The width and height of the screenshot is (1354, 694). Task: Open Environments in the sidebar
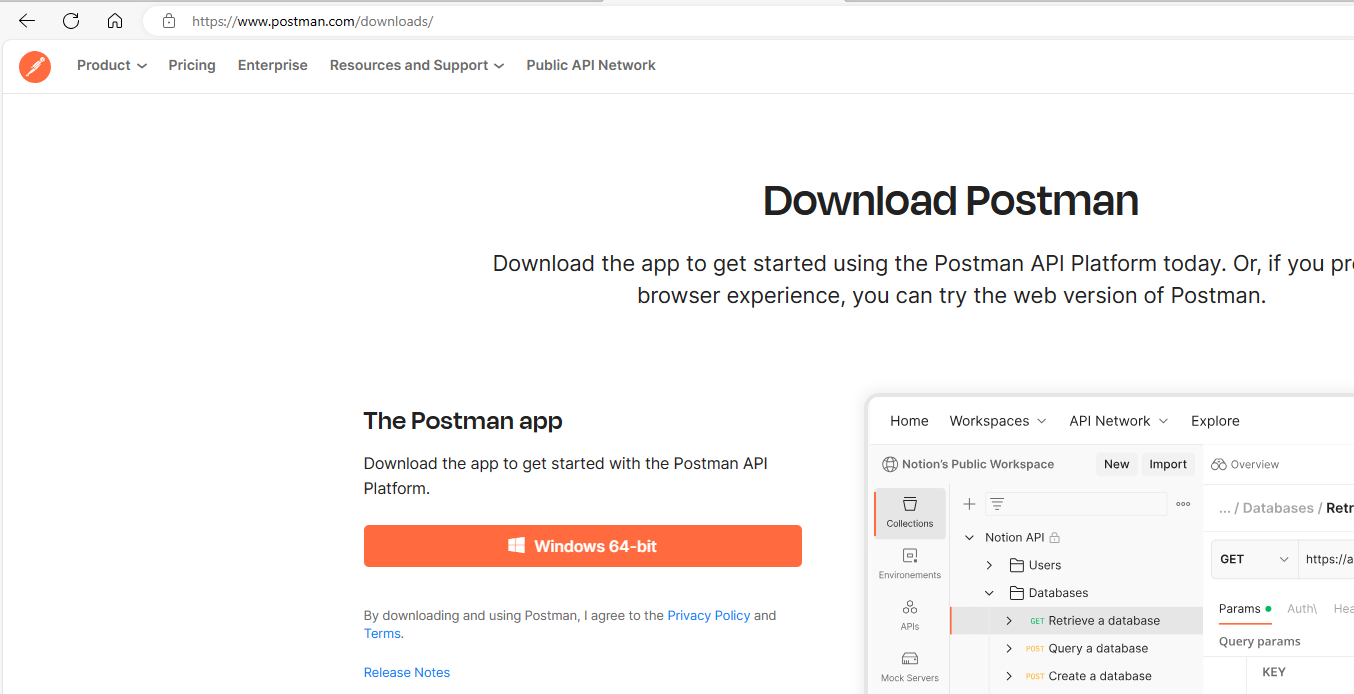tap(910, 564)
